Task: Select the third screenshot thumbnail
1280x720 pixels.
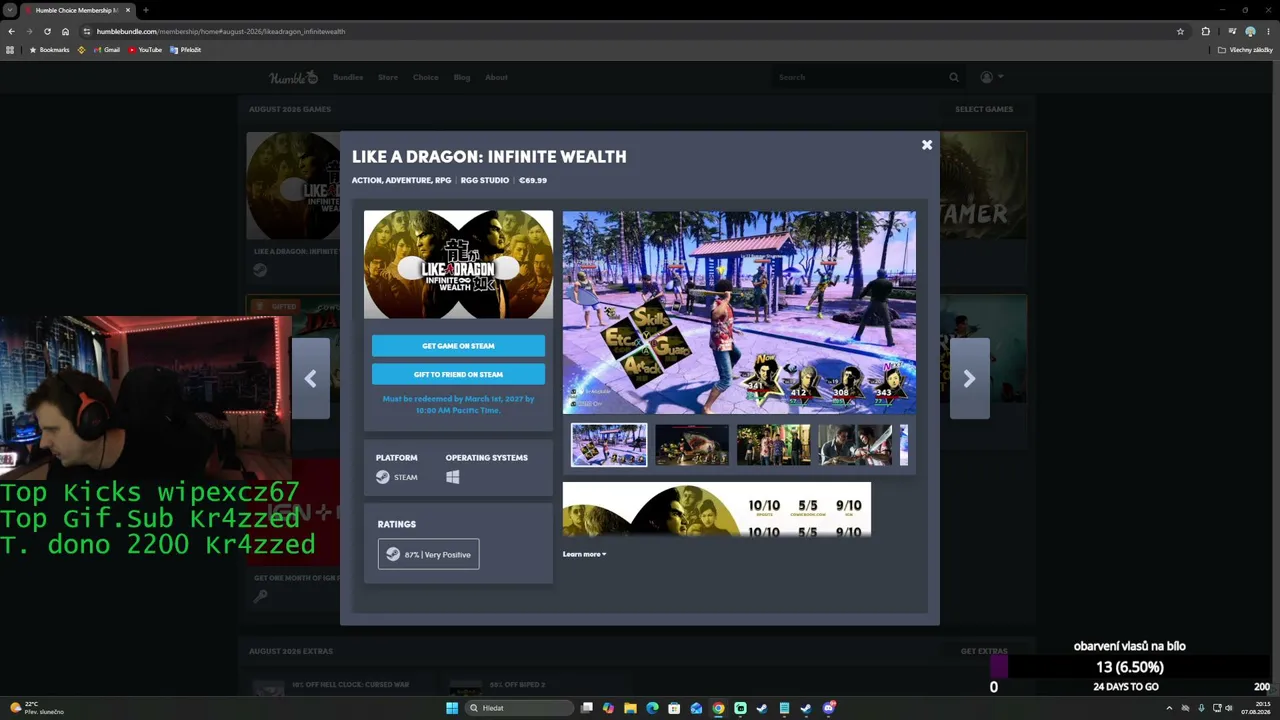Action: 774,445
